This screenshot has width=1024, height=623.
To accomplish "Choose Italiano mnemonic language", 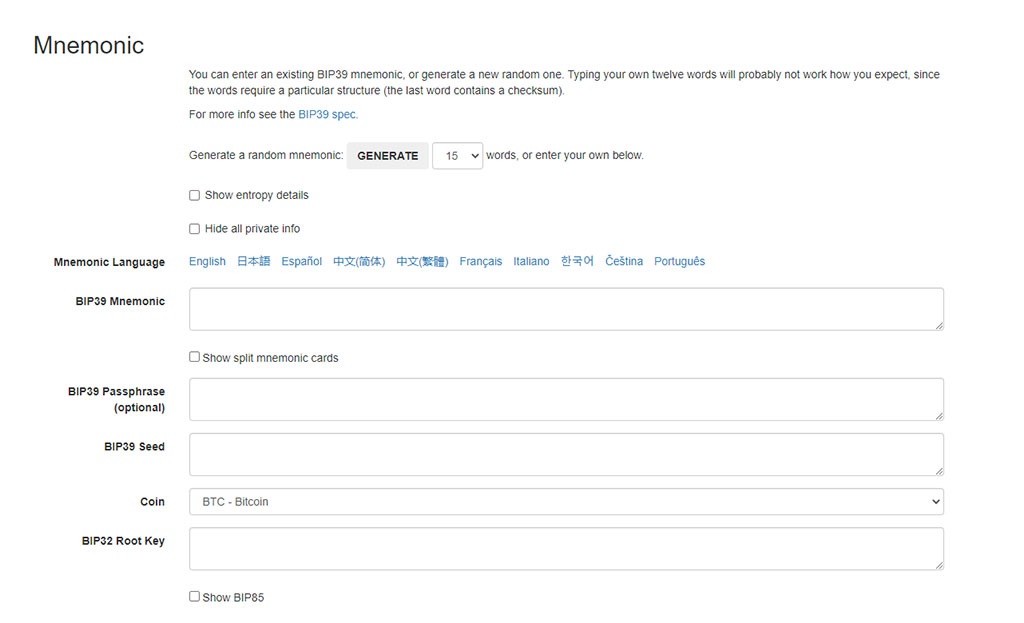I will [531, 261].
